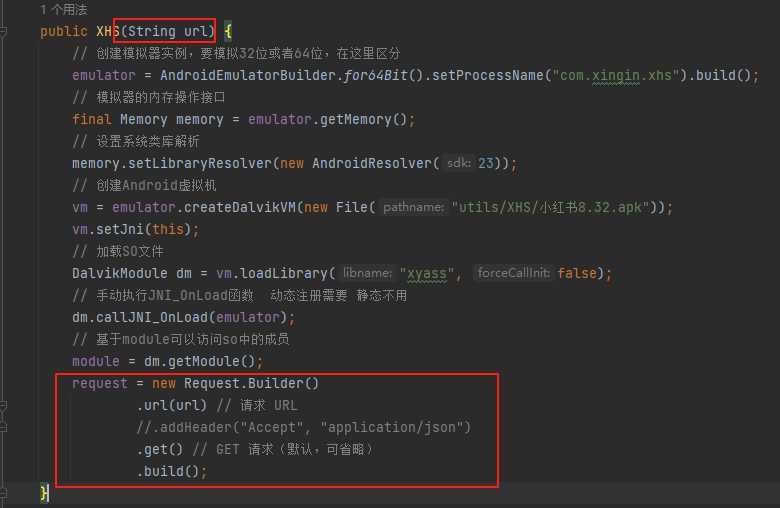Click the "String url" constructor parameter
Screen dimensions: 780x508
point(167,31)
